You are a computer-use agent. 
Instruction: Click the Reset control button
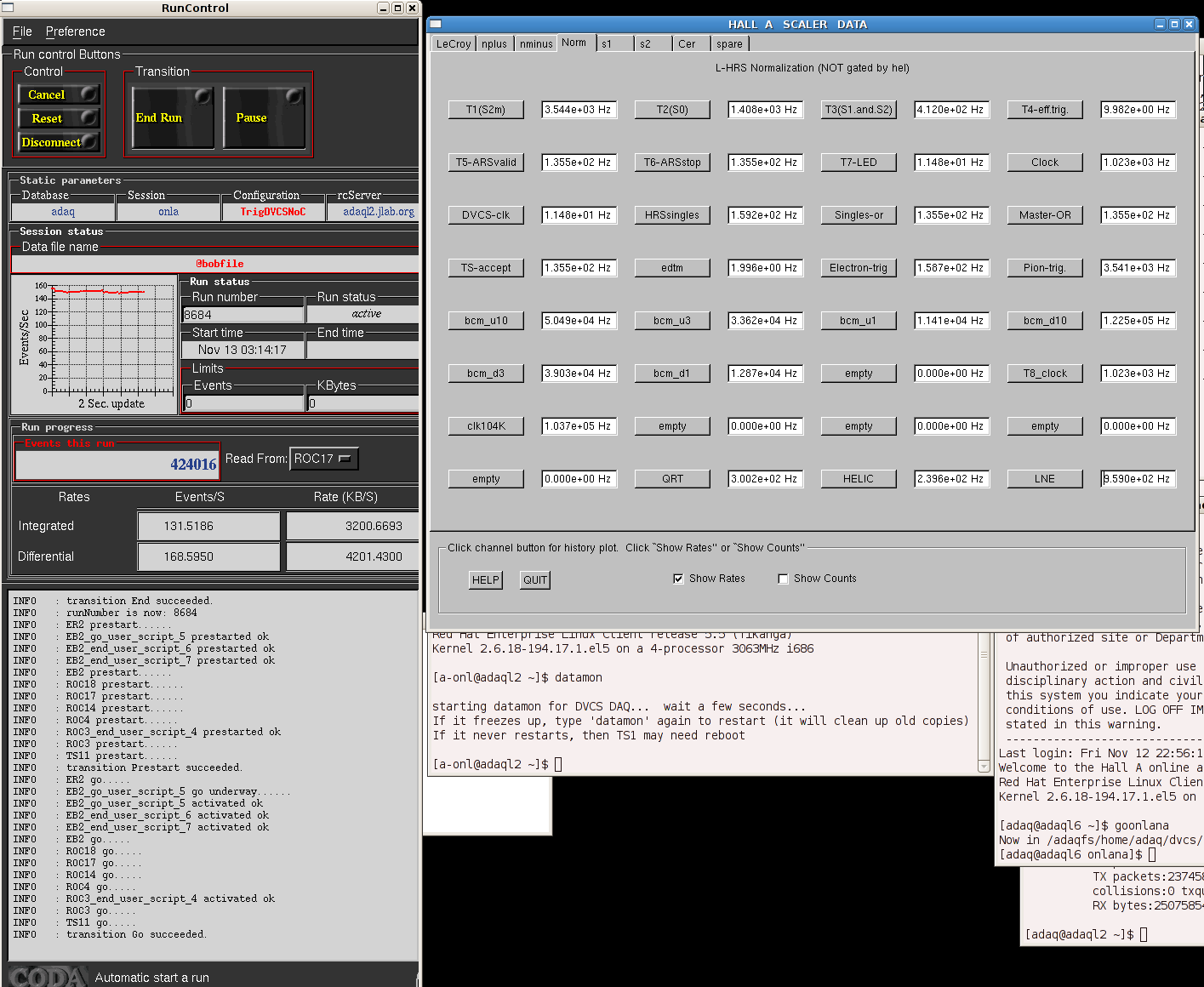(x=59, y=118)
